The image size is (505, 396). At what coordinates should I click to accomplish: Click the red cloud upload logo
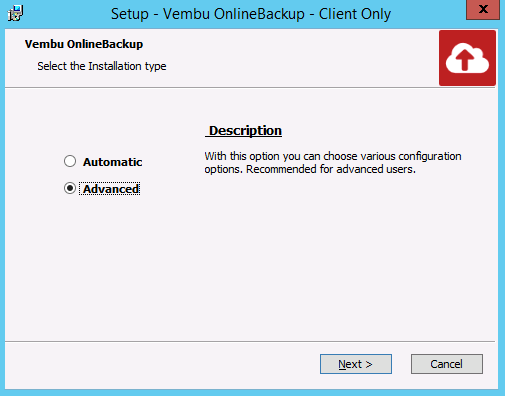point(467,58)
